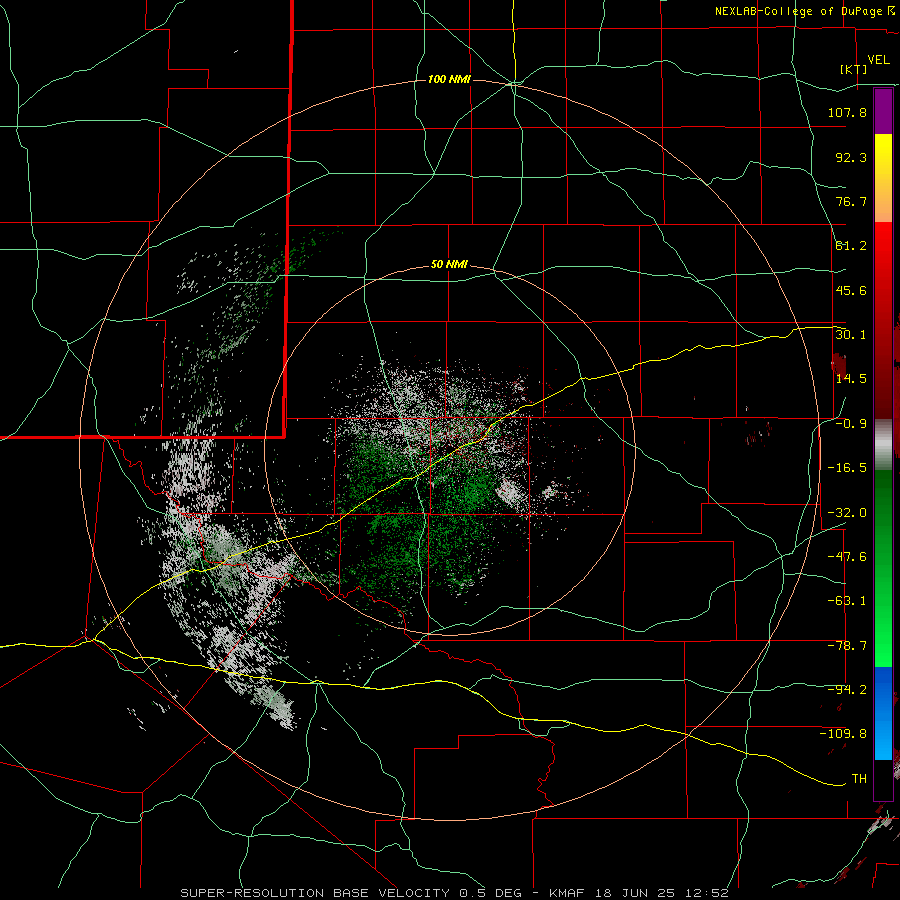Click the TH threshold label

point(859,779)
